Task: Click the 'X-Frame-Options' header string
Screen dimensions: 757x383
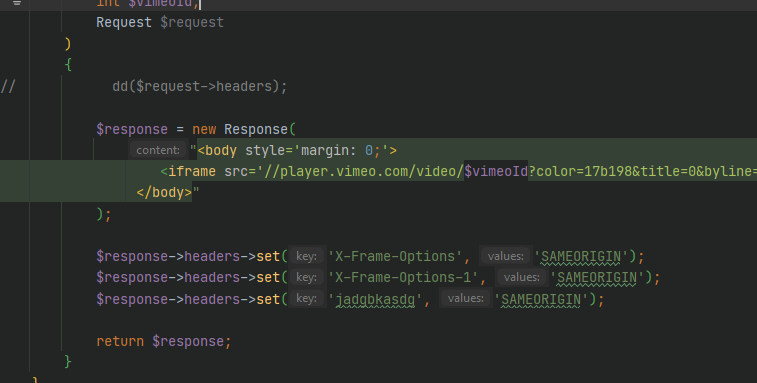Action: click(x=394, y=256)
